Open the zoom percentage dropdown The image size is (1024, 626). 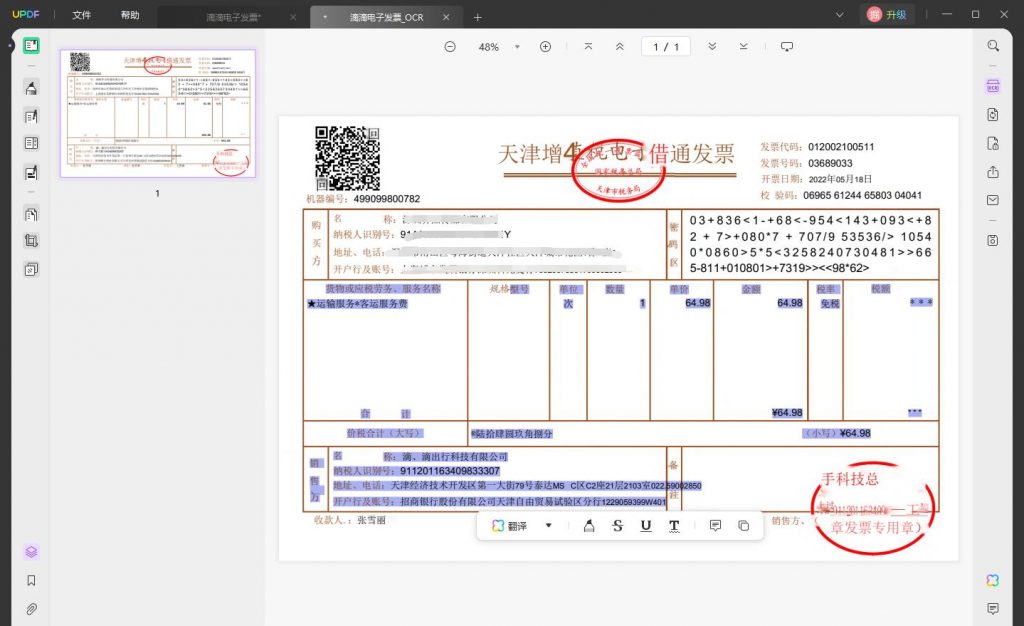[517, 47]
